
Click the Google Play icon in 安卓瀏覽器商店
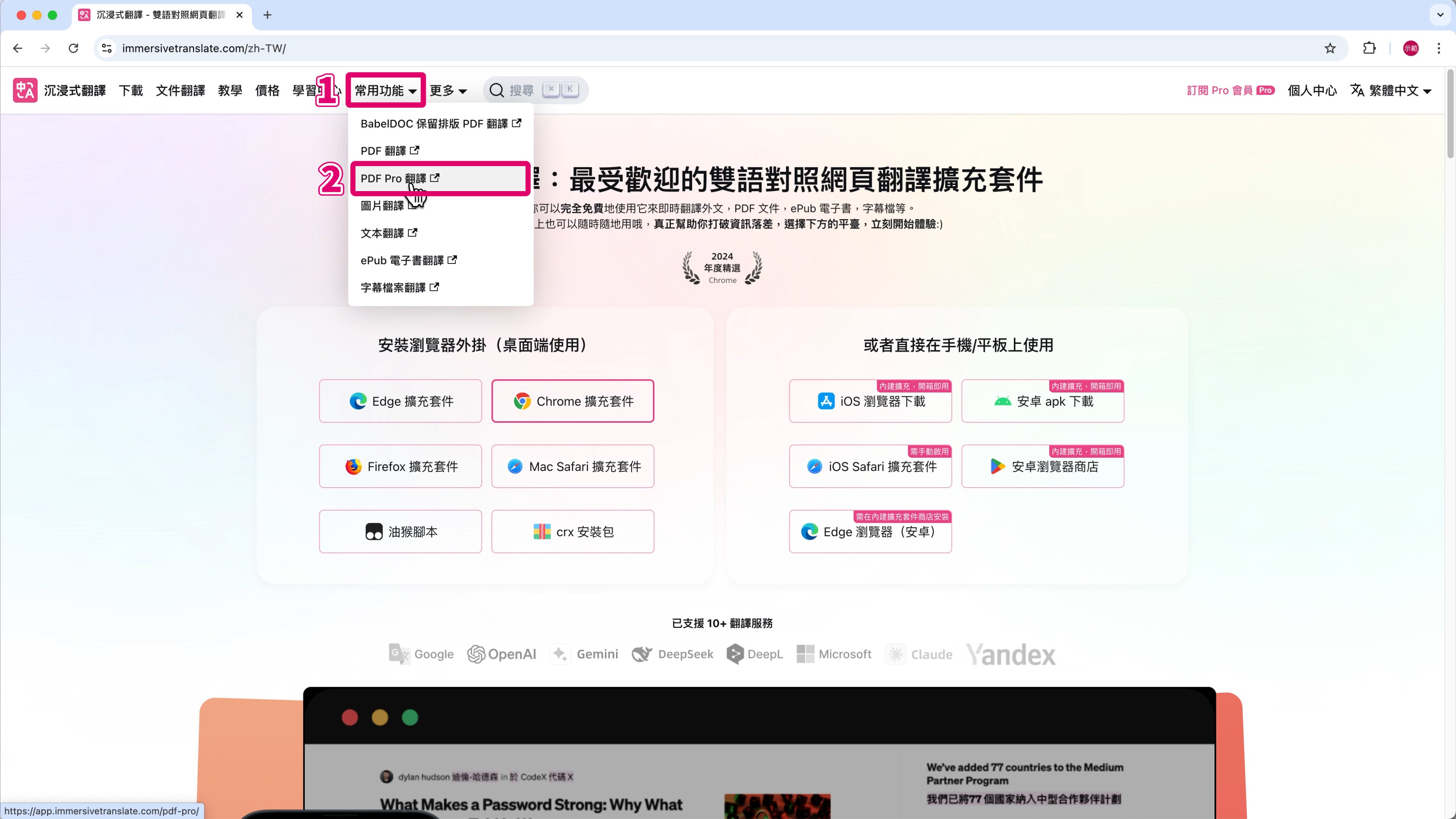coord(998,467)
